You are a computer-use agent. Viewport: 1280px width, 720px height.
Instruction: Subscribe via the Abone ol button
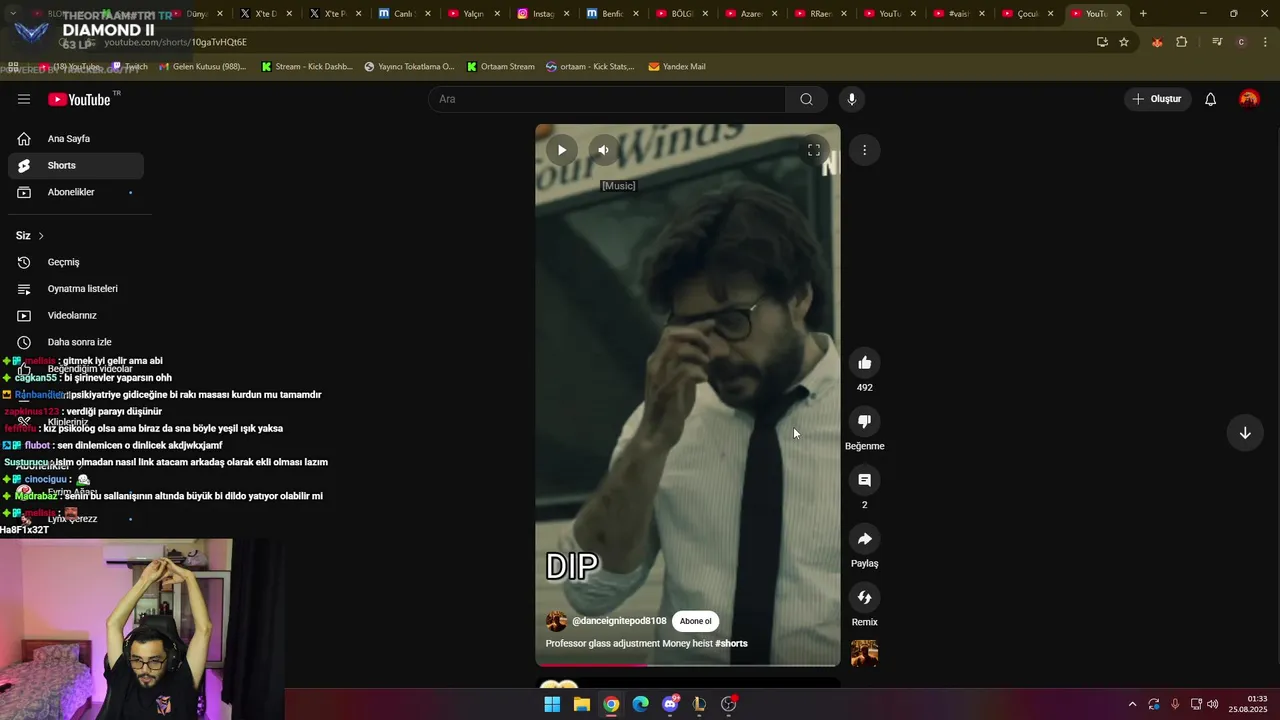[695, 621]
